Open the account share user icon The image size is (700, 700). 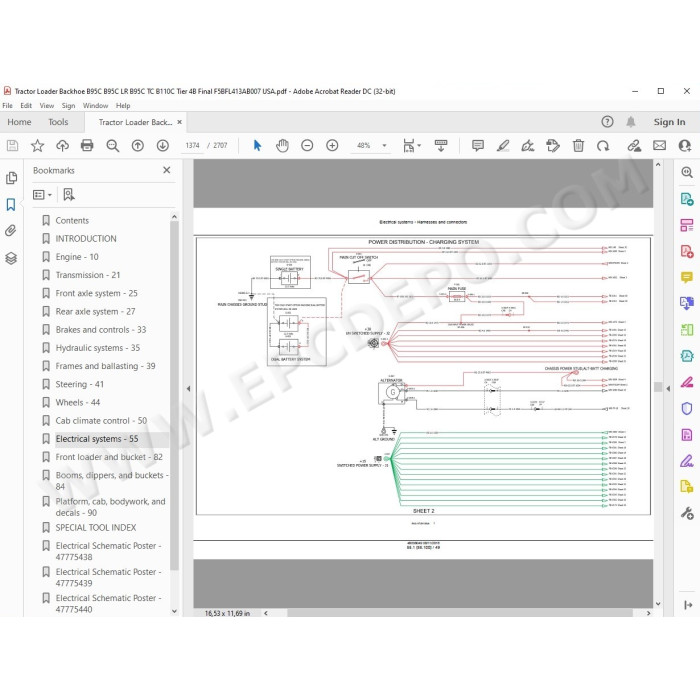[684, 146]
